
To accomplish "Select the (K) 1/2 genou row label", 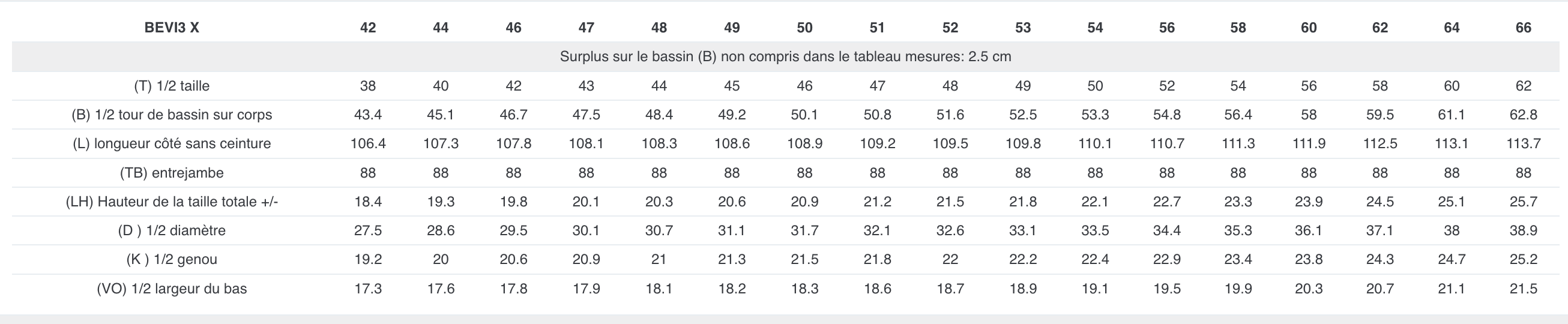I will coord(172,260).
